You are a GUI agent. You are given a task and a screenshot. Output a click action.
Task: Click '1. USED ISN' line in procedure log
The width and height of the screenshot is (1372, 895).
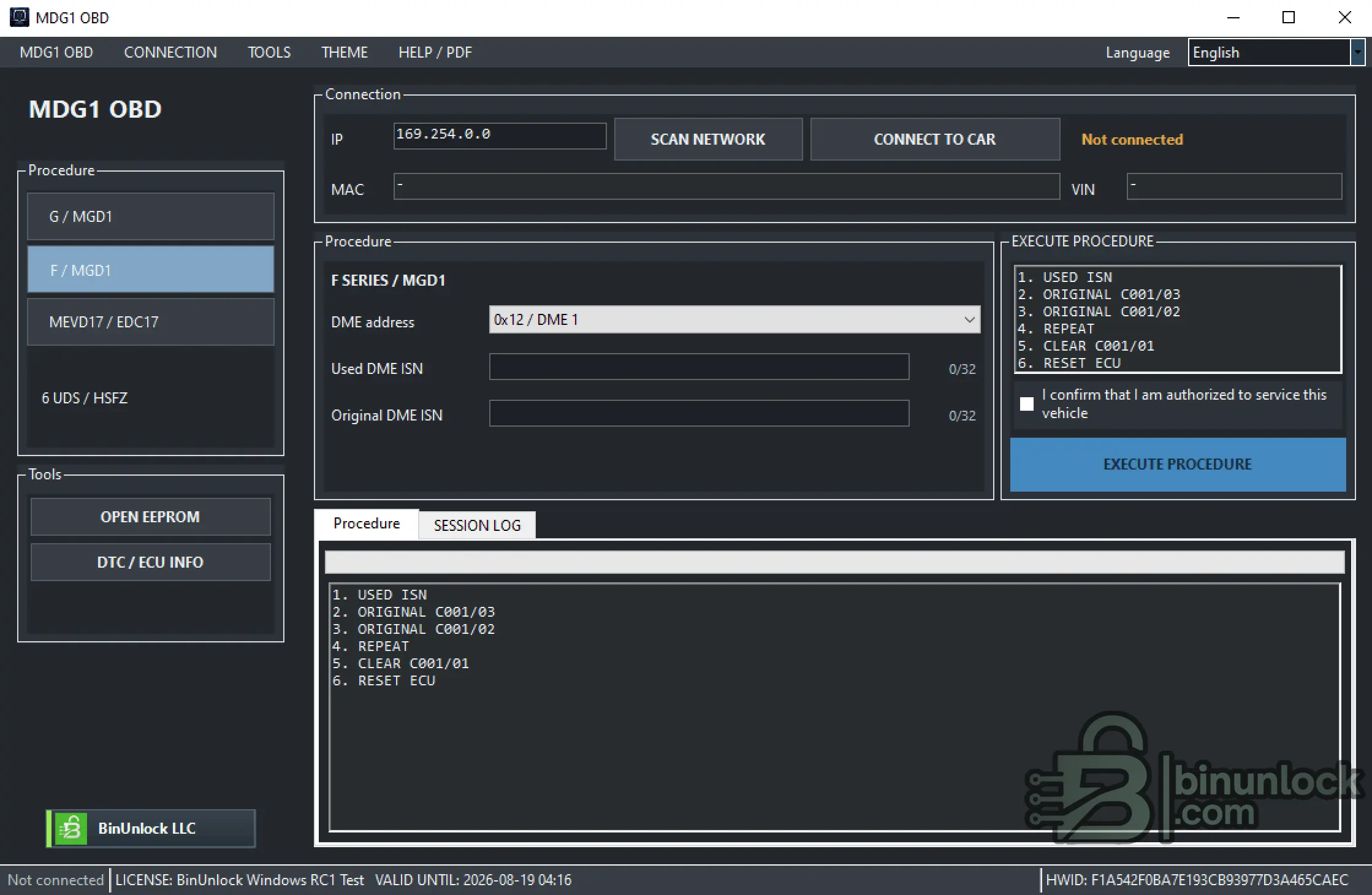[x=379, y=595]
